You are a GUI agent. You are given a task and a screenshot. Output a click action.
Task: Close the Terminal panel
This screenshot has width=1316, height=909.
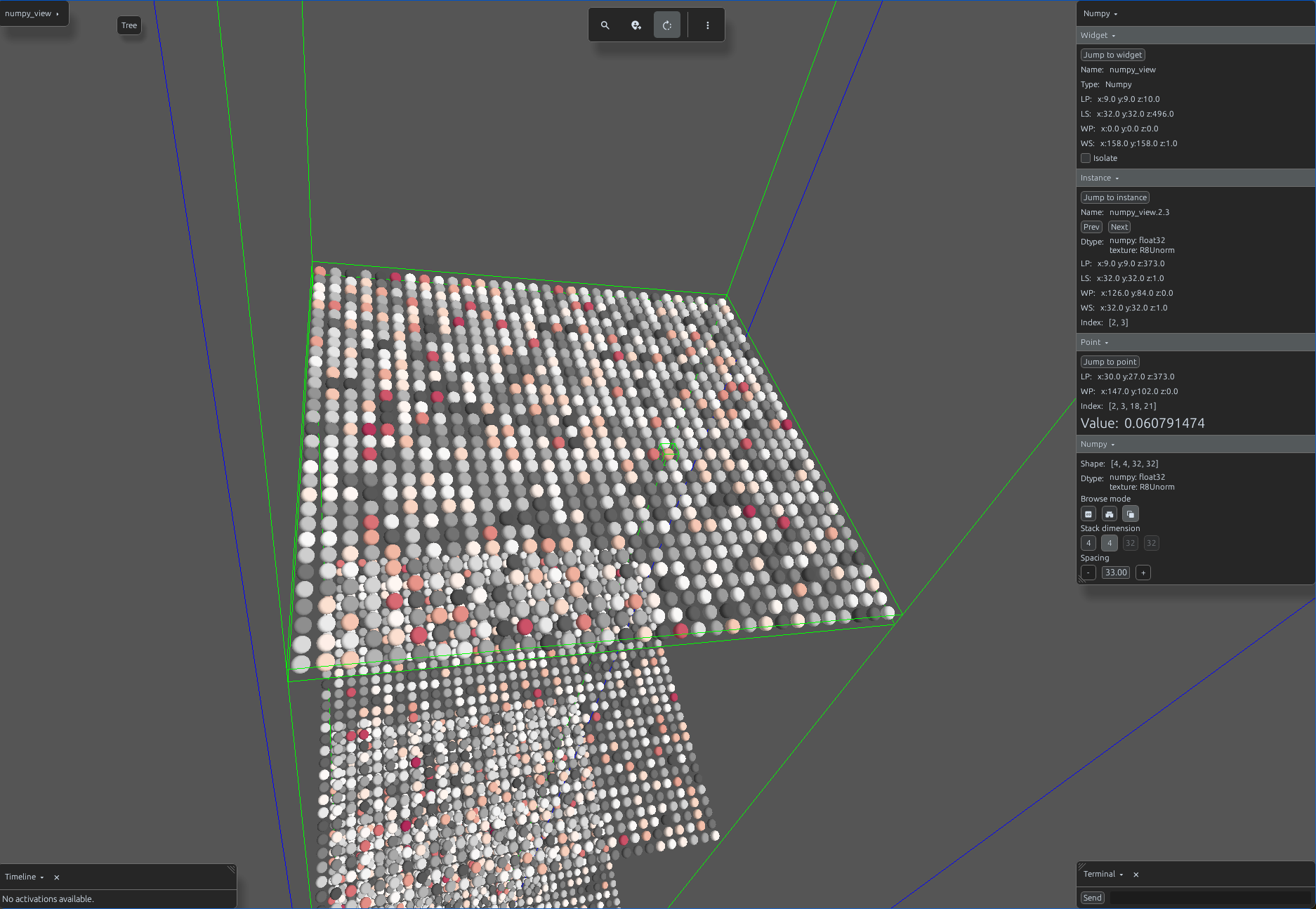(x=1136, y=875)
